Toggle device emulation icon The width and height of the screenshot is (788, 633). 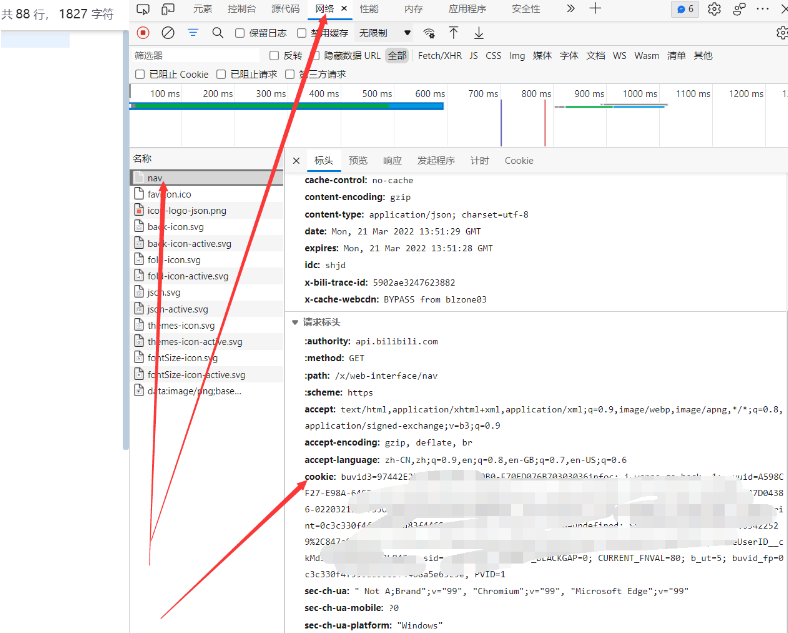pos(168,9)
